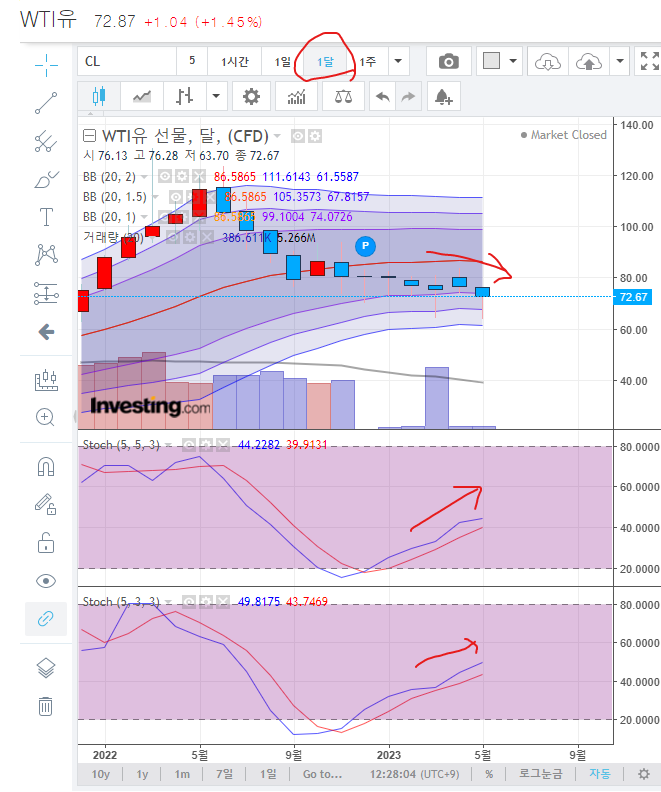Image resolution: width=661 pixels, height=792 pixels.
Task: Take a chart snapshot with camera icon
Action: pos(448,62)
